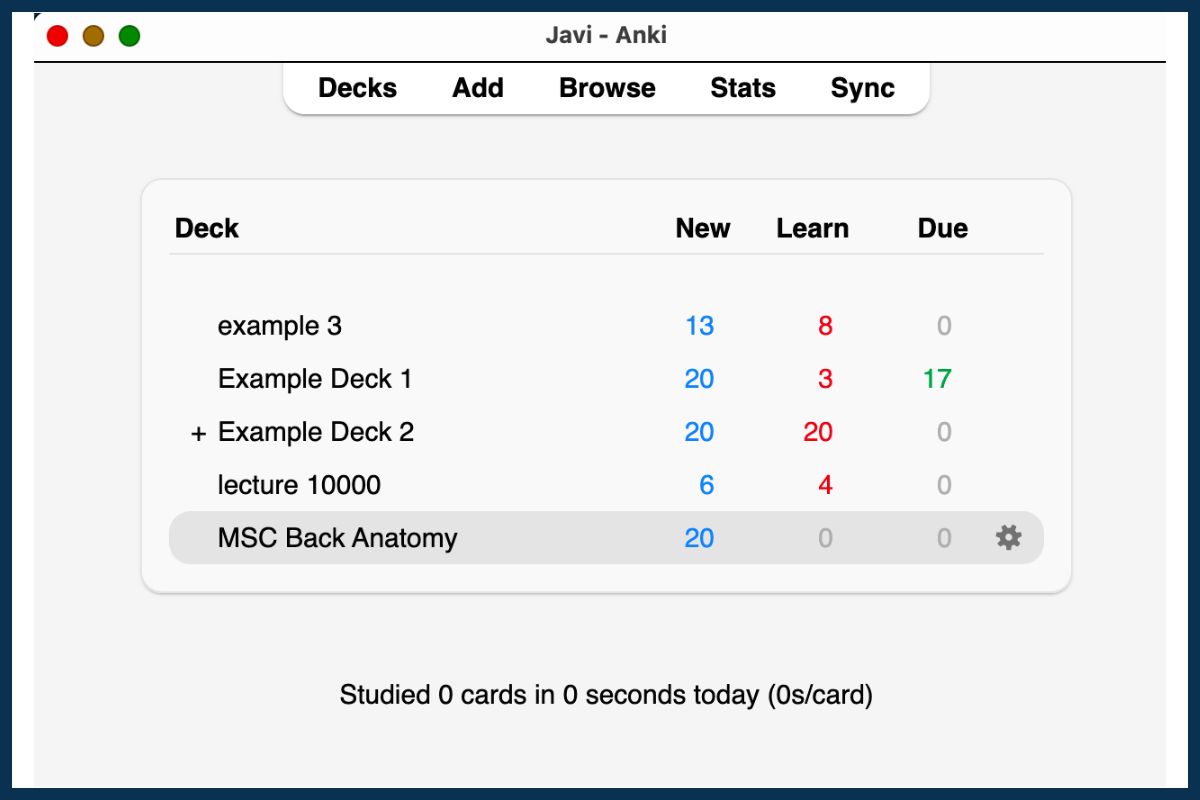Expand Example Deck 2 with plus sign
1200x800 pixels.
198,433
